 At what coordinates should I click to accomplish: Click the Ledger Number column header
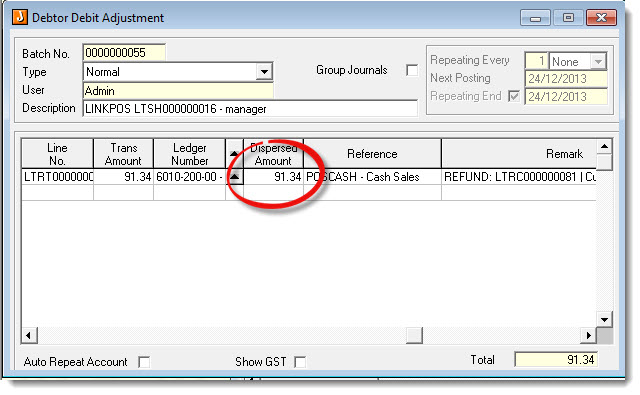point(189,154)
